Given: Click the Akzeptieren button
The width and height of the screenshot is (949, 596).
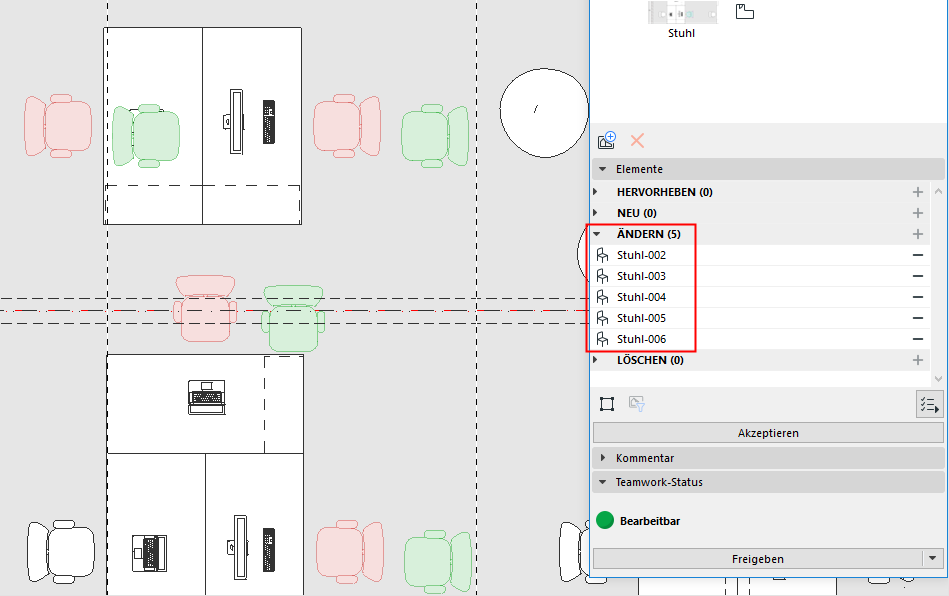Looking at the screenshot, I should [768, 433].
